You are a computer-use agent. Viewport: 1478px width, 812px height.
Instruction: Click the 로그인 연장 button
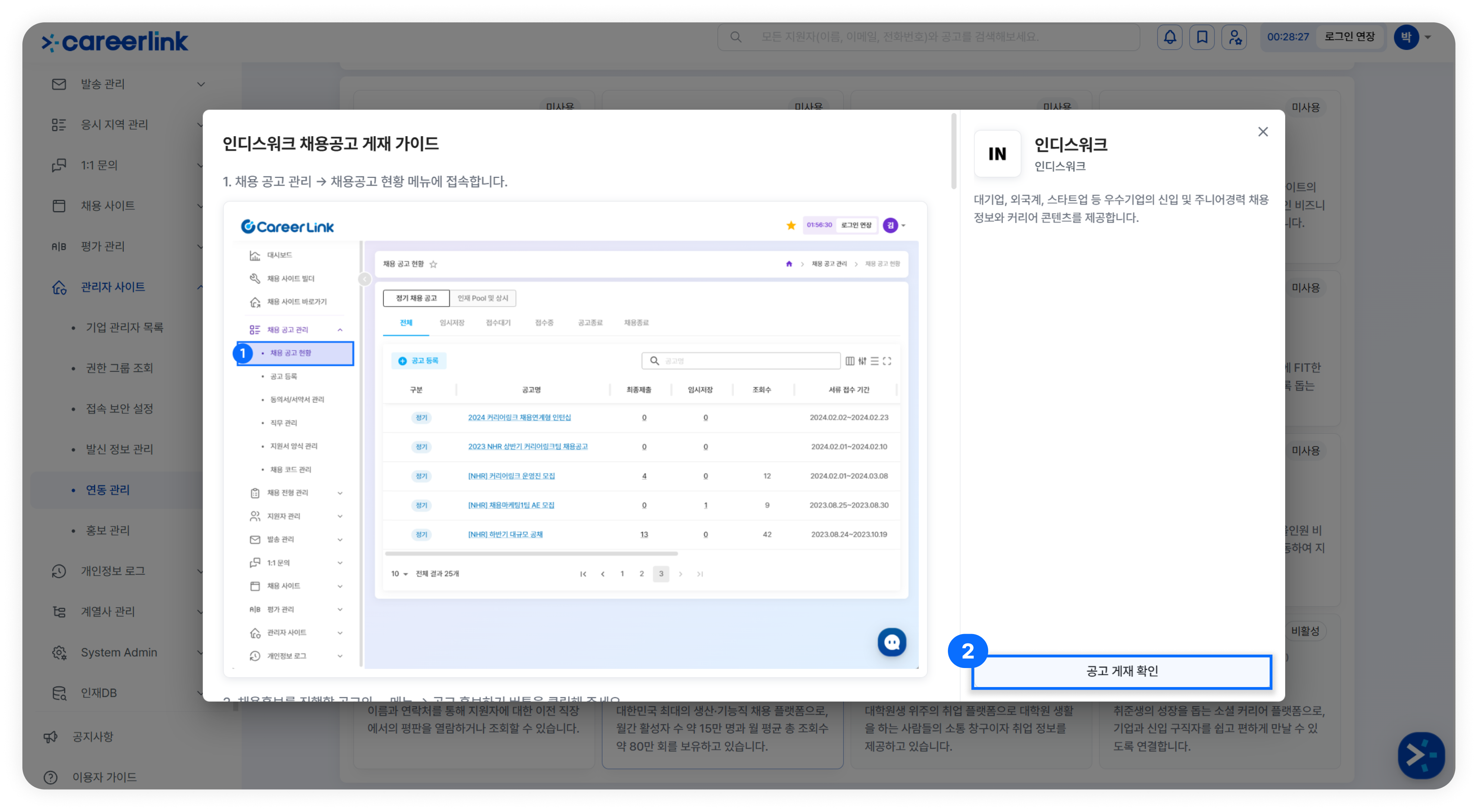[x=1349, y=37]
